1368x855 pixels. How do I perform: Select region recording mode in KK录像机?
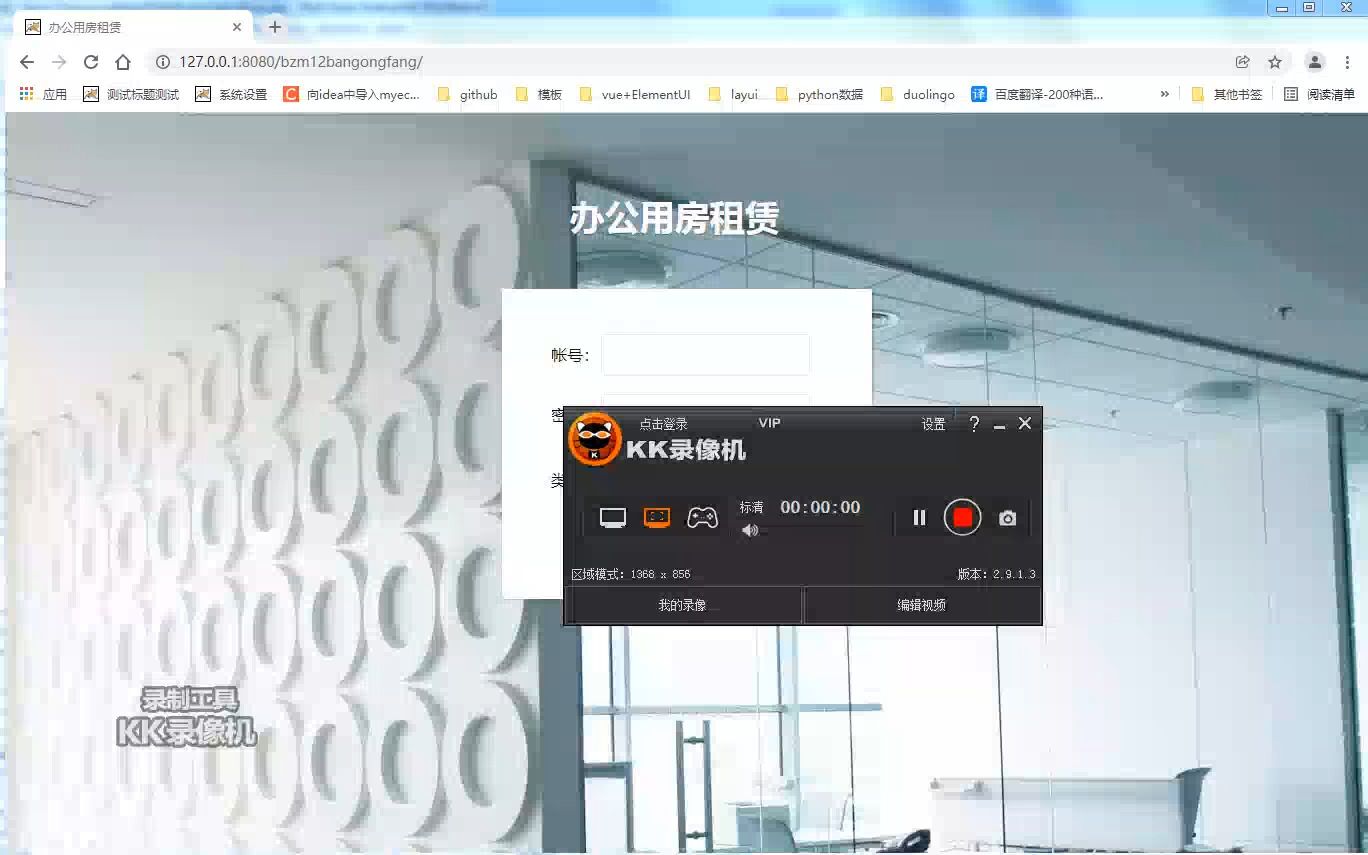tap(657, 517)
